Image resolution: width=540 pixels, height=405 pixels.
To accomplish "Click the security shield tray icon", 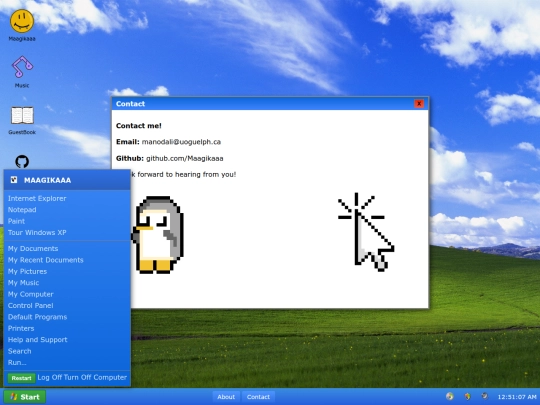I will (x=467, y=396).
